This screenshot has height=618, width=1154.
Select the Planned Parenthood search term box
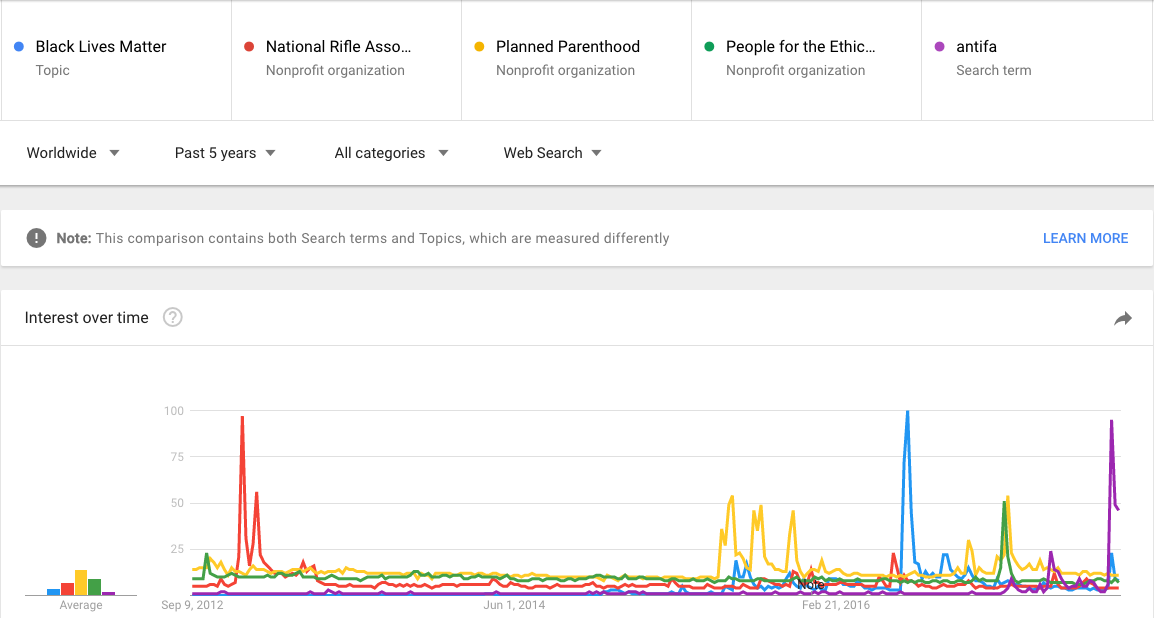tap(576, 60)
